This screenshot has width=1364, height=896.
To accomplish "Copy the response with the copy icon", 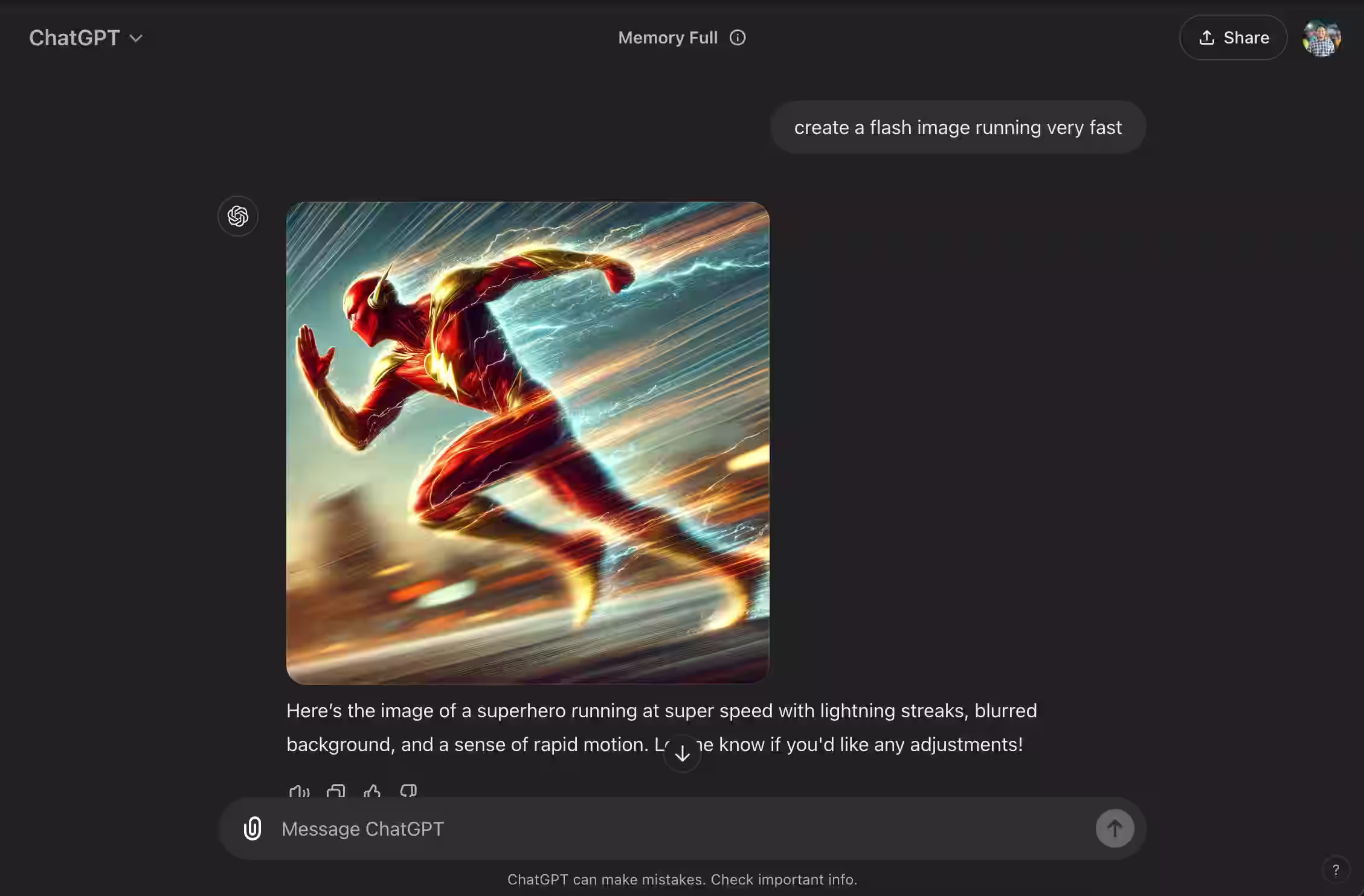I will 336,792.
